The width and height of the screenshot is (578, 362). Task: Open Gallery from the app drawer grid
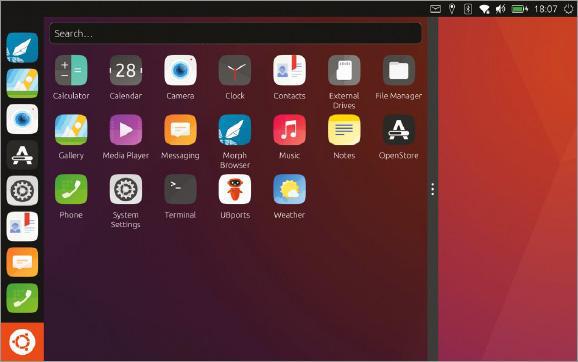point(71,130)
